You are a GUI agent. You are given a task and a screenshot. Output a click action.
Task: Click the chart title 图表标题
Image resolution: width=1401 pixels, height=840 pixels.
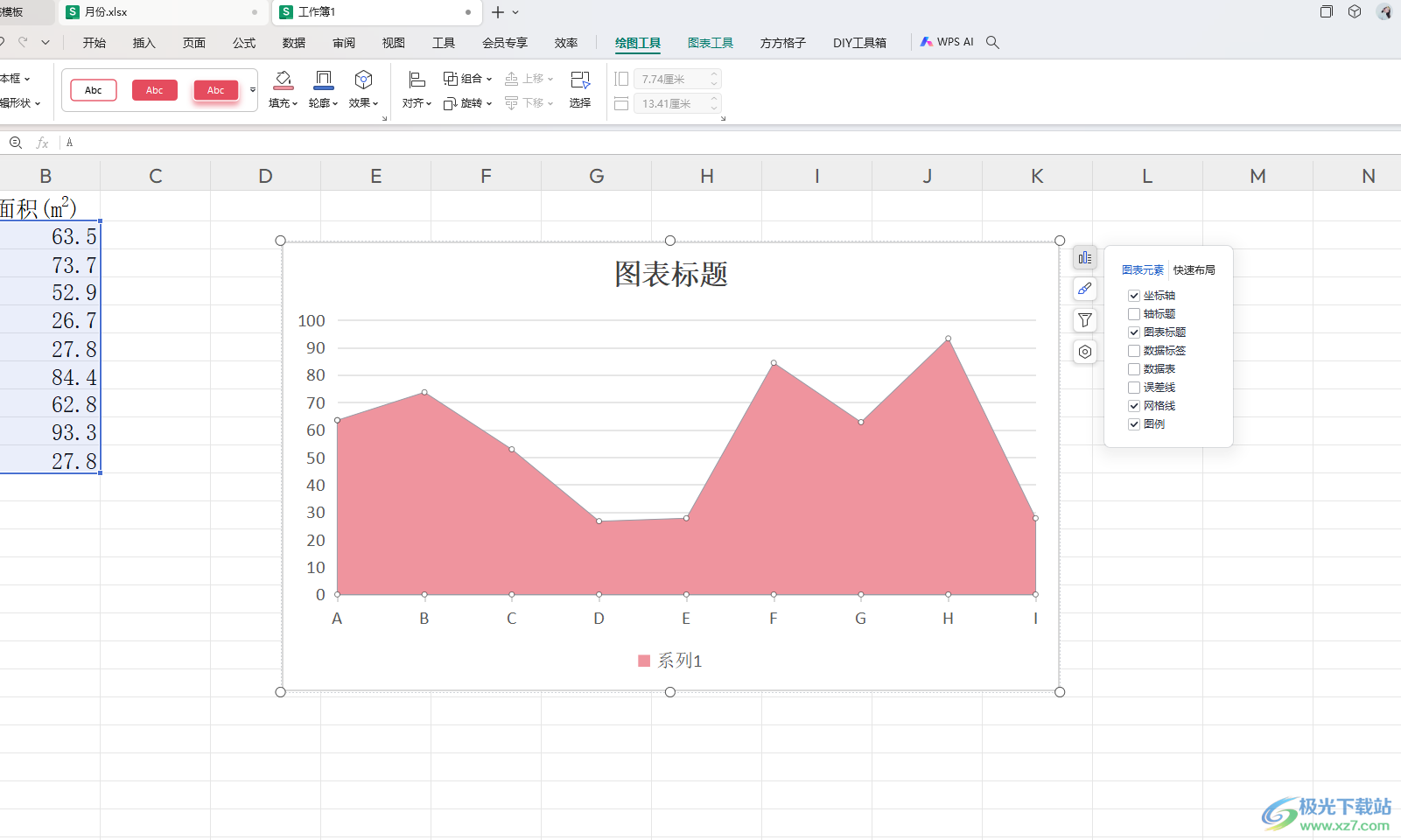(671, 274)
